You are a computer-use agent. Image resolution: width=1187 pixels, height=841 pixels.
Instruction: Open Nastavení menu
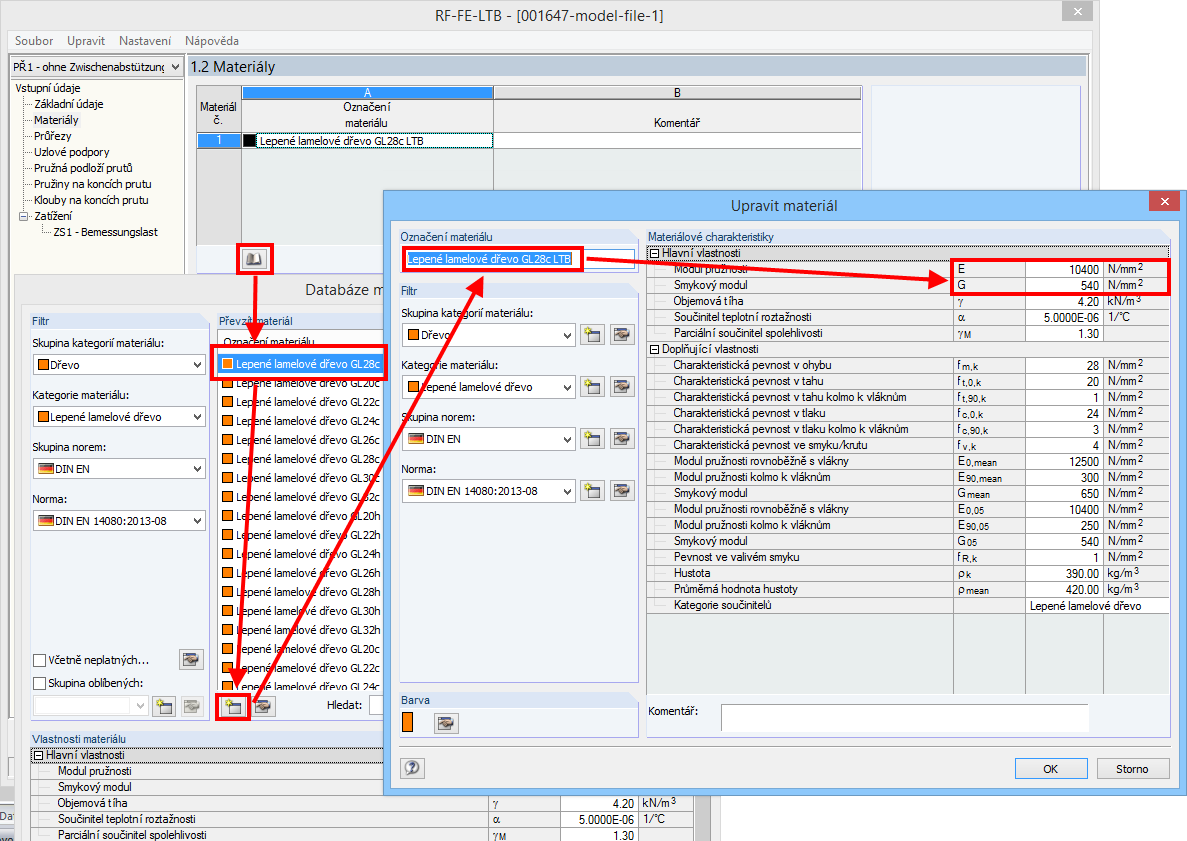click(x=145, y=41)
